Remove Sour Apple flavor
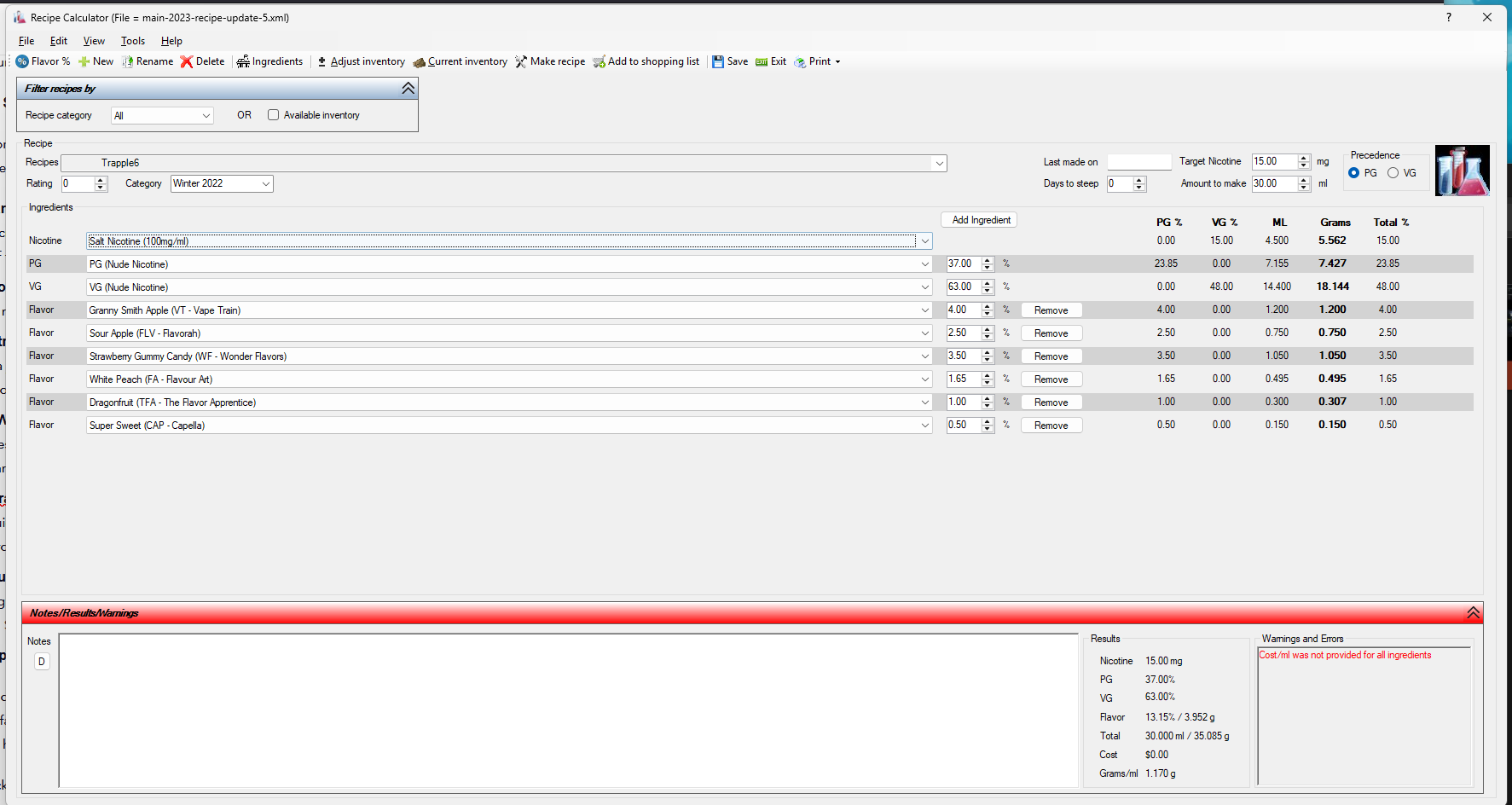 [1051, 333]
